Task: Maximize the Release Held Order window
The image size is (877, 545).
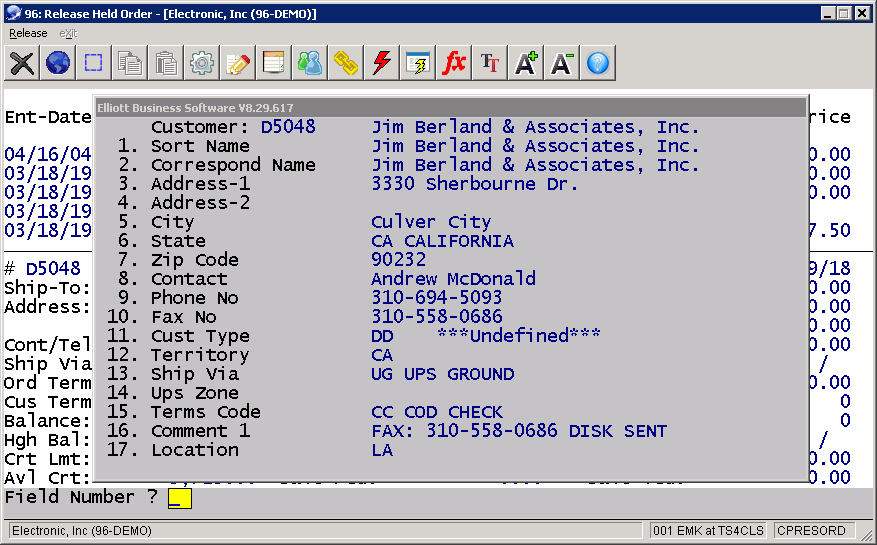Action: (x=845, y=13)
